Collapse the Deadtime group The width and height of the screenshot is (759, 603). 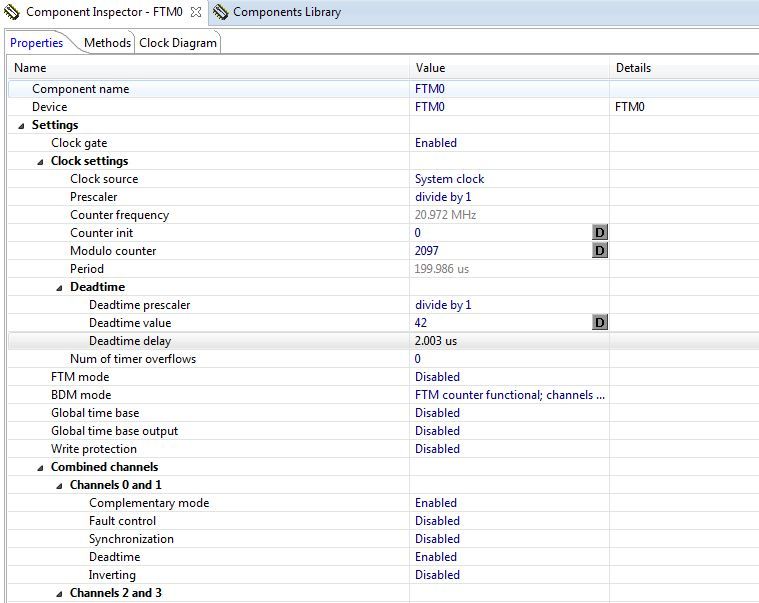(60, 287)
